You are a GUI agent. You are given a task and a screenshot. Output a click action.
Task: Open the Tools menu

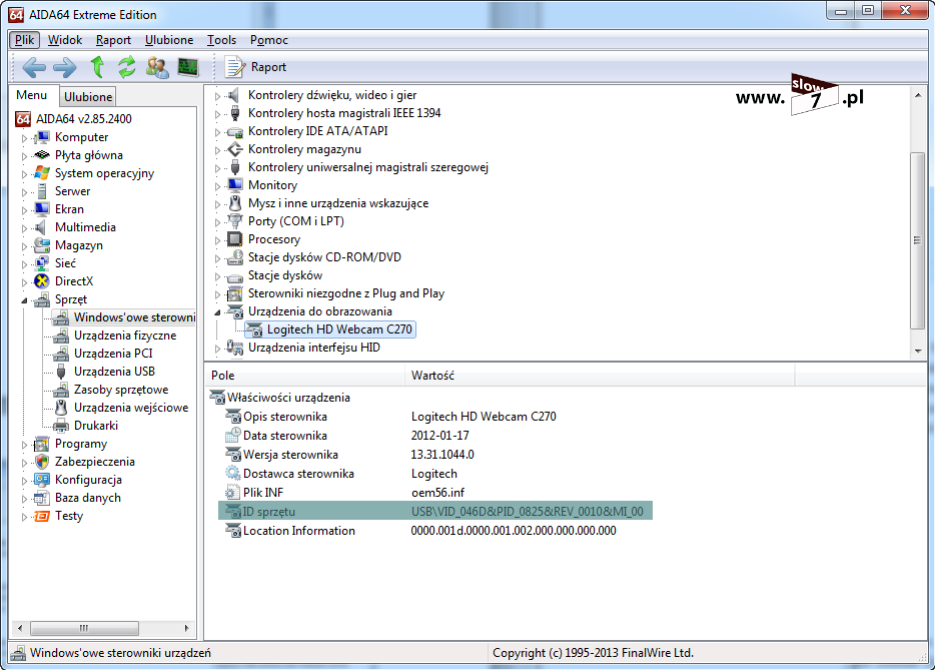(222, 40)
